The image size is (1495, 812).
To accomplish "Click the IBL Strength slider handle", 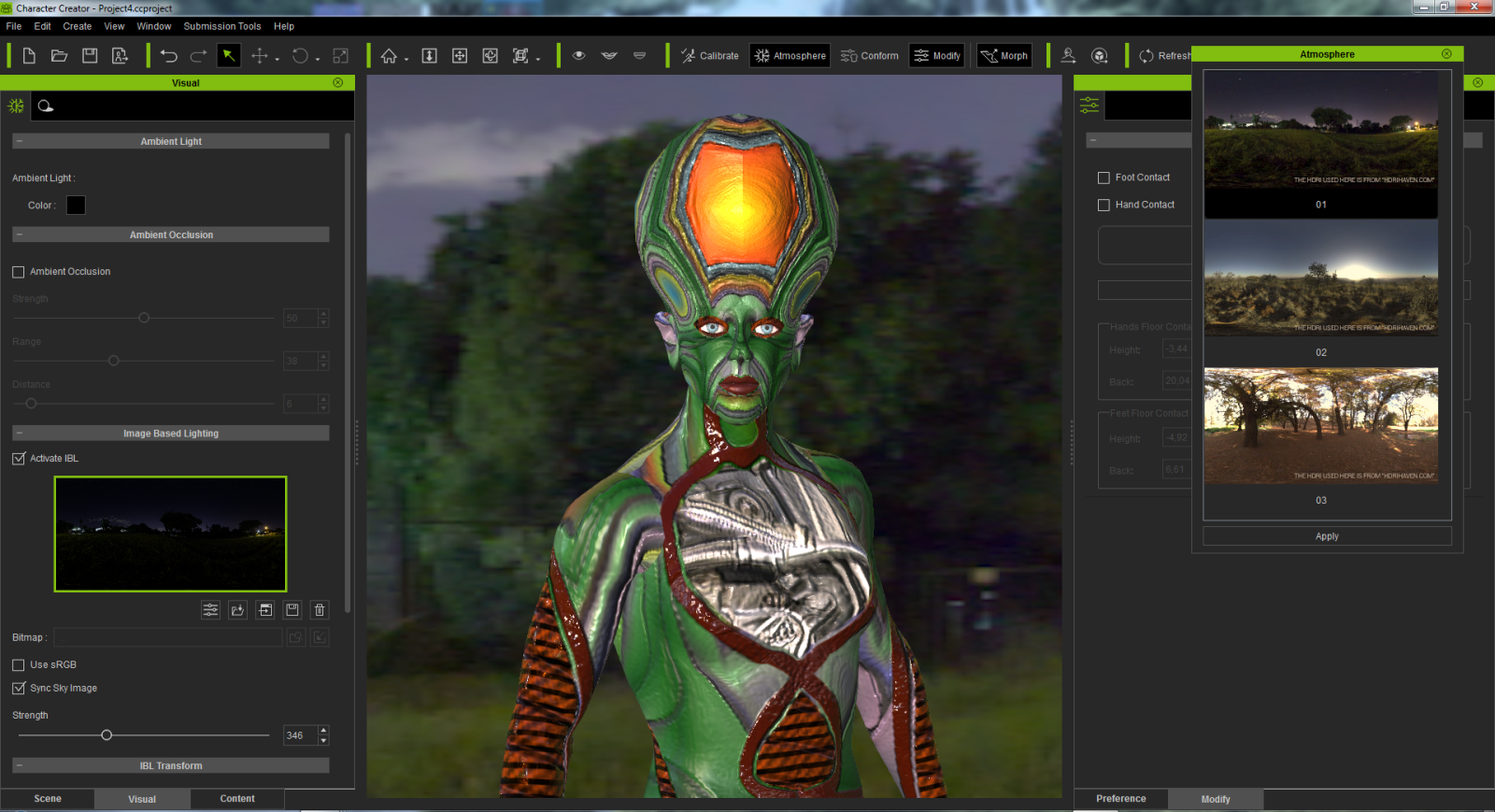I will (107, 735).
